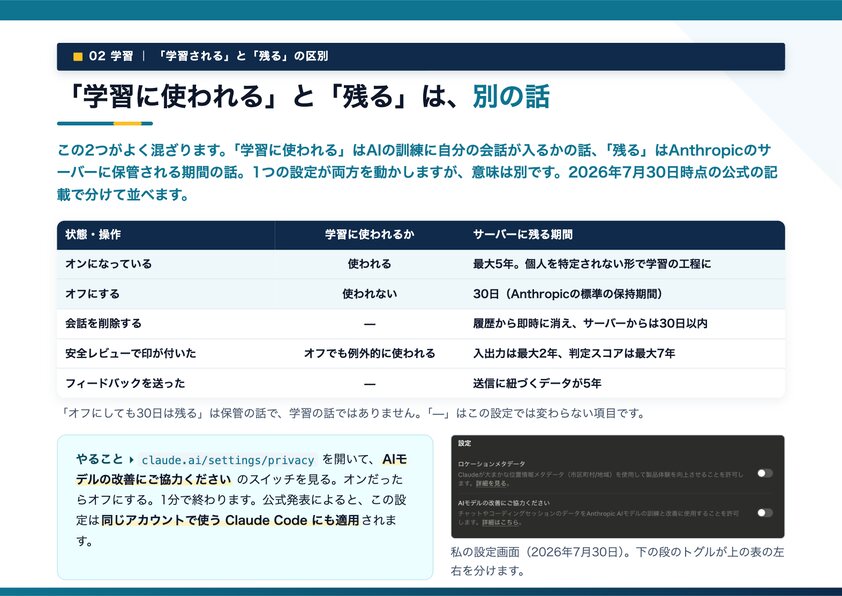Viewport: 842px width, 596px height.
Task: Click the オンになっている row label
Action: pos(108,264)
